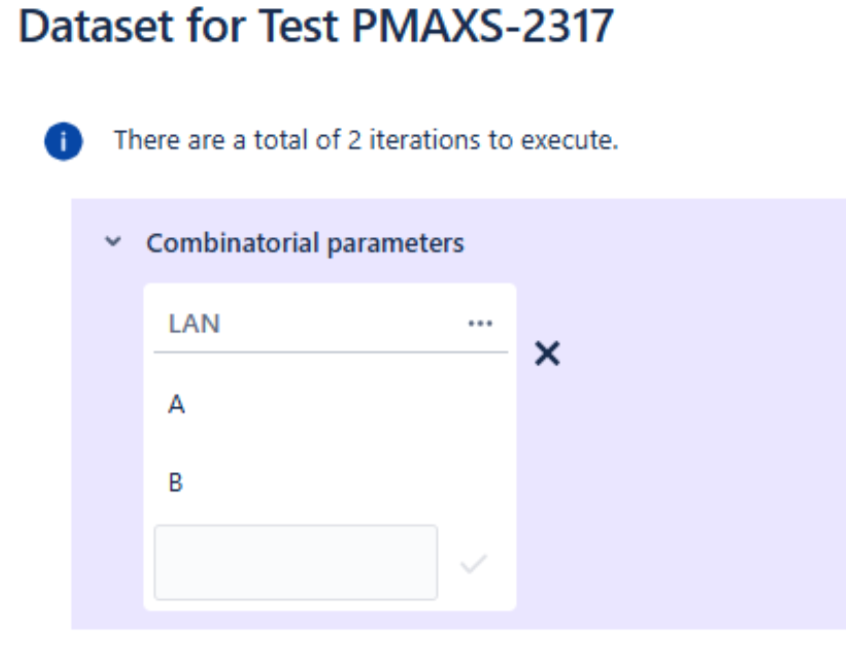This screenshot has width=846, height=669.
Task: Collapse the Combinatorial parameters section
Action: tap(114, 243)
